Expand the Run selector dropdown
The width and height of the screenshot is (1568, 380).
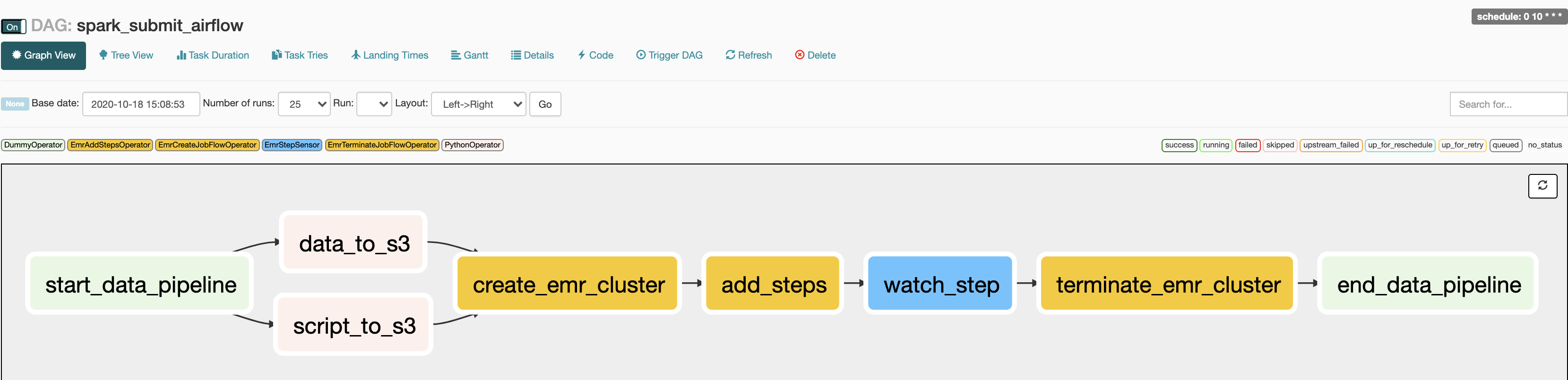[374, 104]
